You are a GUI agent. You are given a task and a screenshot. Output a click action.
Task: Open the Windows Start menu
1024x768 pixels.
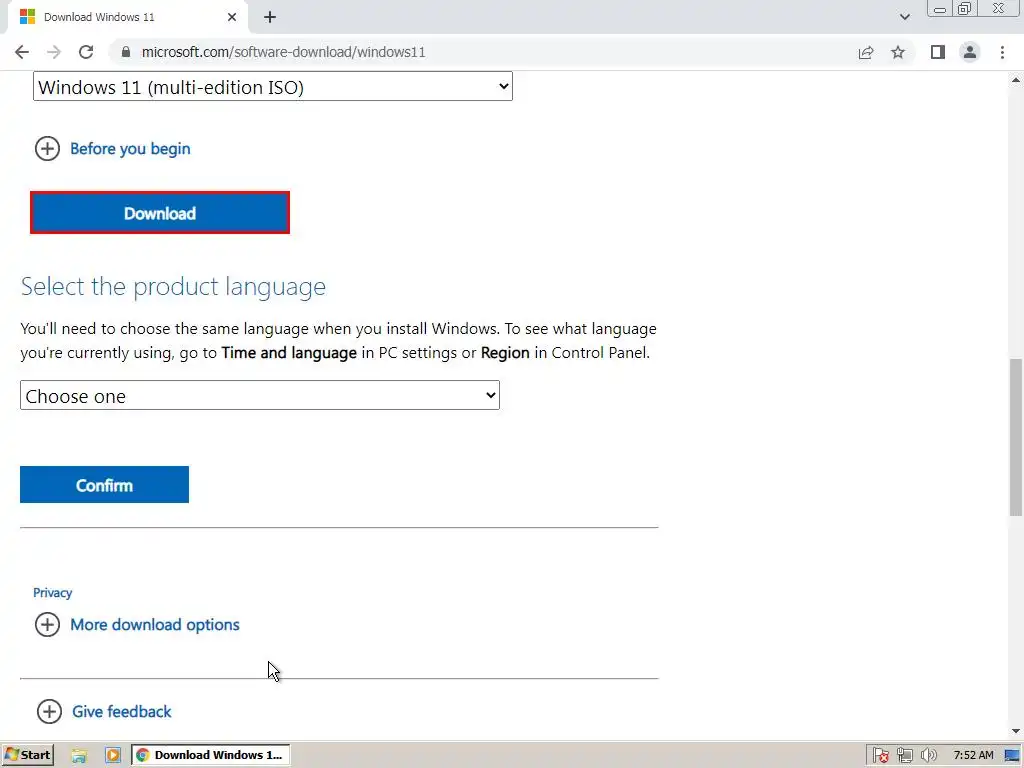27,756
